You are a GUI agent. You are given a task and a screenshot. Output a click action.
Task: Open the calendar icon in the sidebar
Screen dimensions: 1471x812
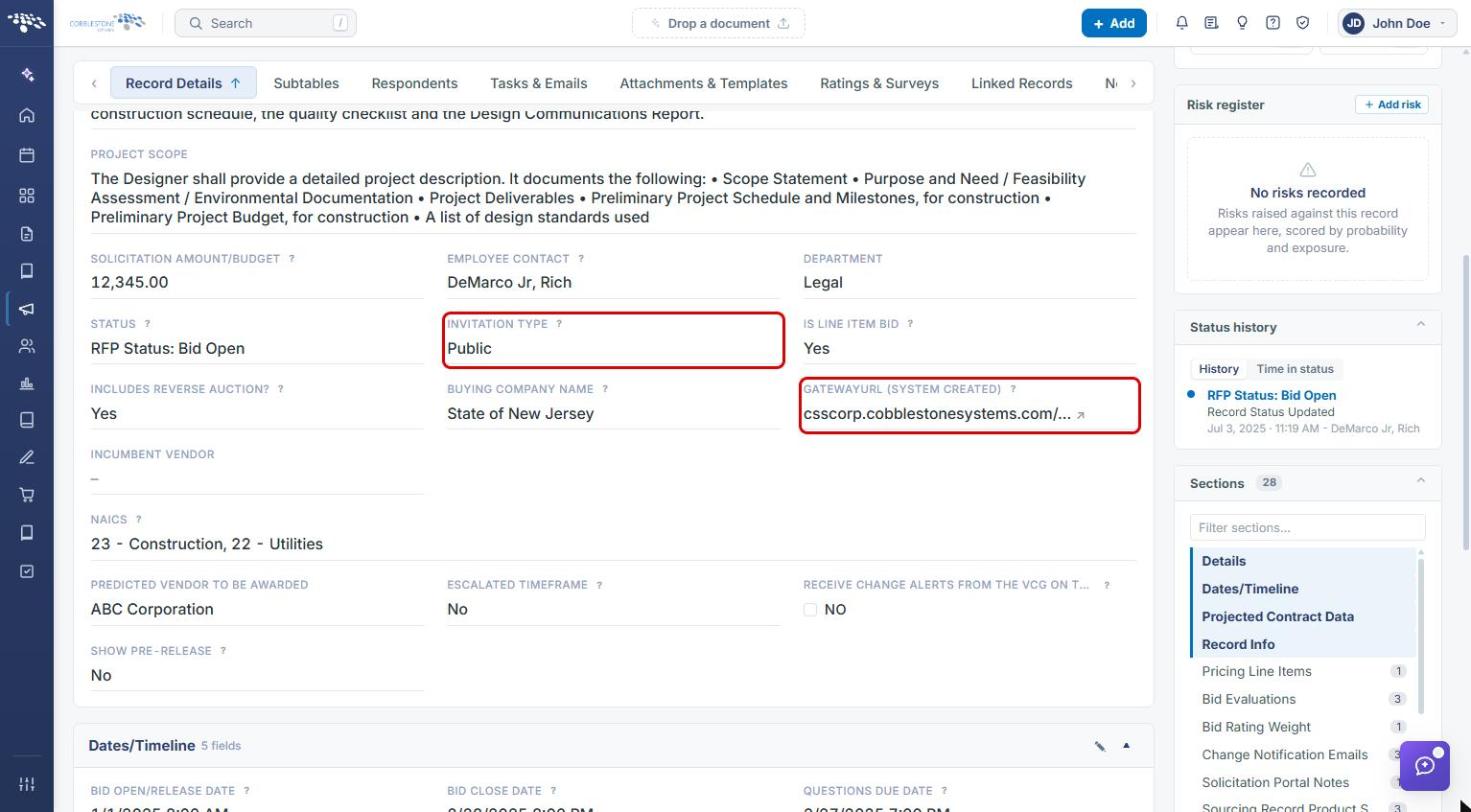[x=27, y=155]
